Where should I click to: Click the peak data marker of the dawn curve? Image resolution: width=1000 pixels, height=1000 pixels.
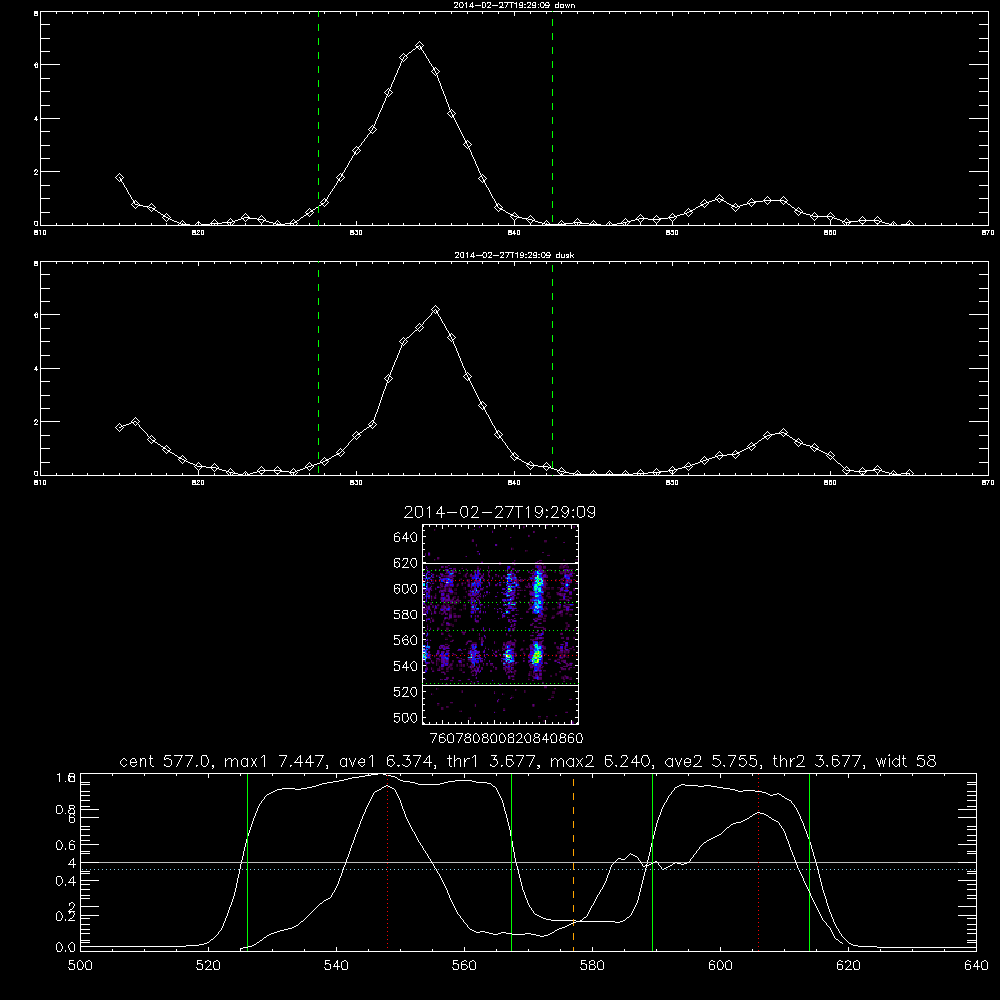(419, 46)
